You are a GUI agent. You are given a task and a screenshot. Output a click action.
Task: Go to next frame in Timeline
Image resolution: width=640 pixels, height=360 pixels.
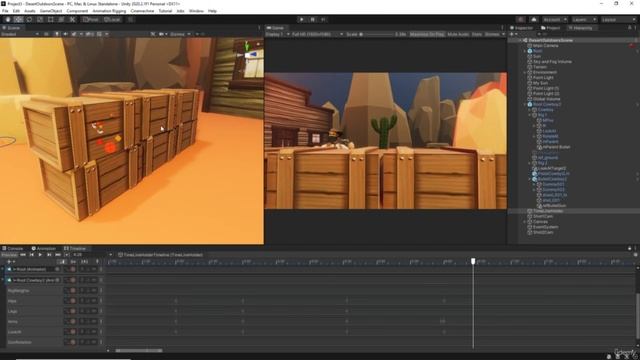tap(49, 255)
